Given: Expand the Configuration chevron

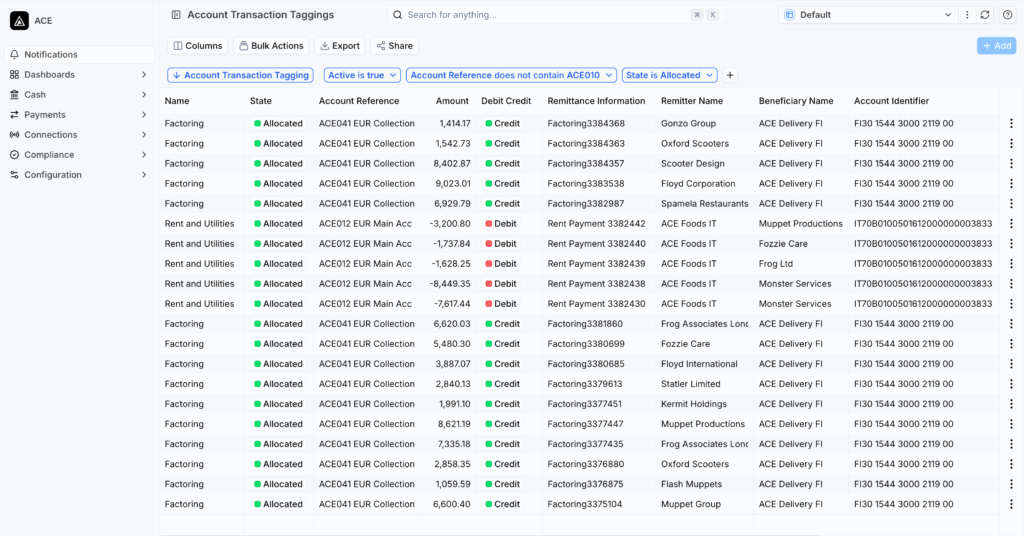Looking at the screenshot, I should pyautogui.click(x=144, y=175).
